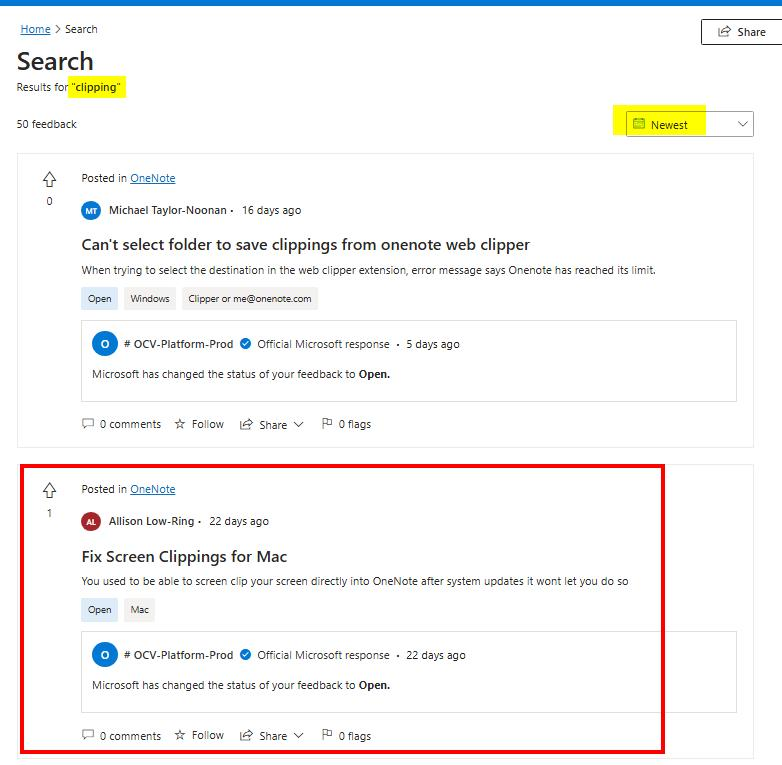Open title Can't select folder to save clippings
This screenshot has width=782, height=765.
pos(305,245)
